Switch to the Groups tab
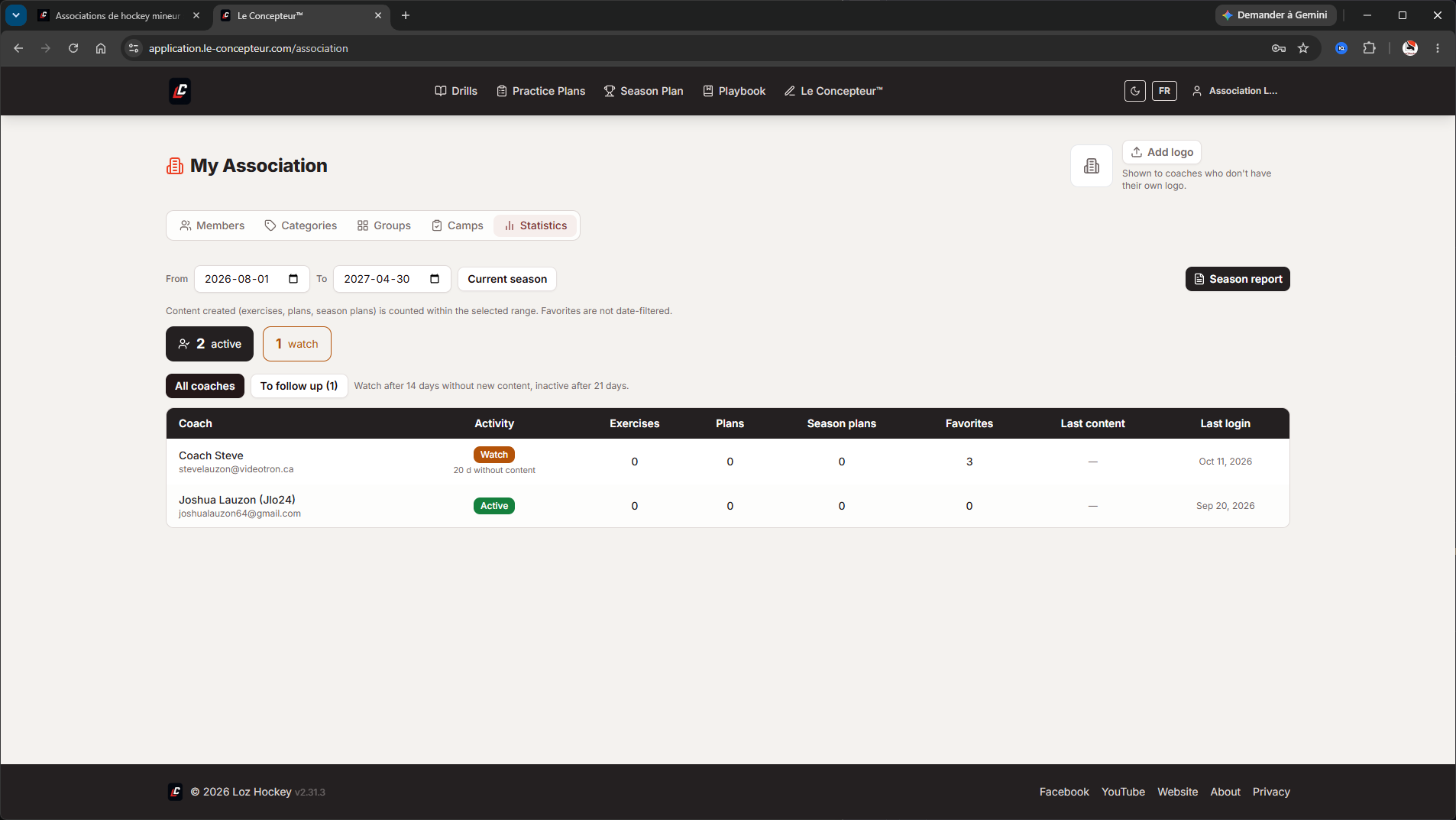 384,225
